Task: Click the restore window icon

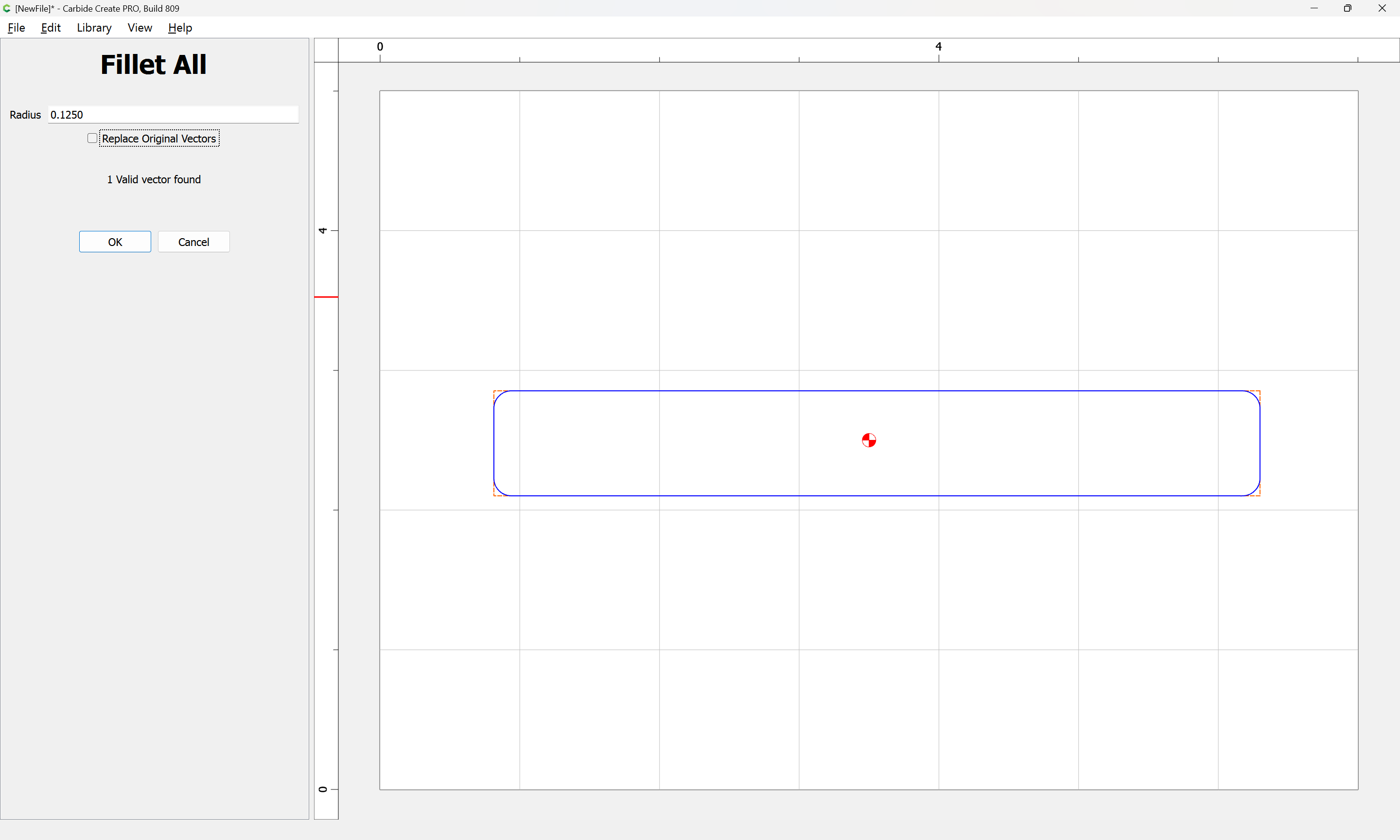Action: coord(1347,8)
